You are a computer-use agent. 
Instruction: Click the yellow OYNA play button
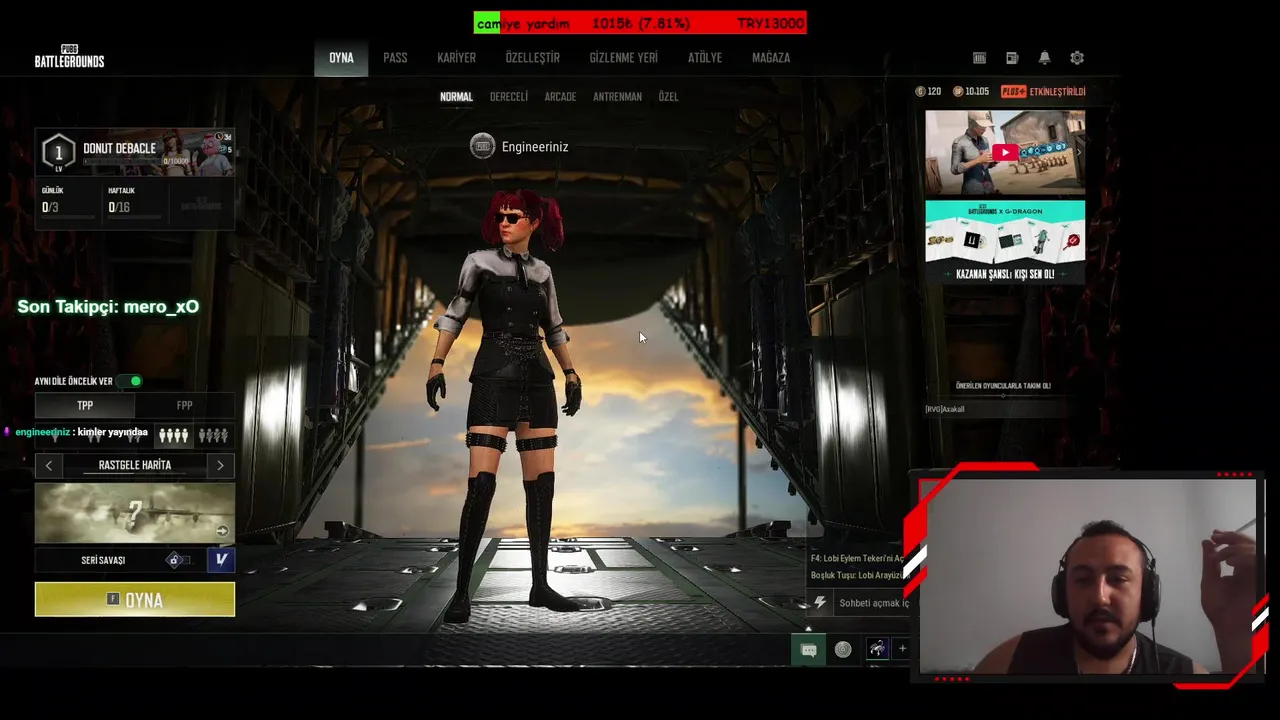coord(135,599)
